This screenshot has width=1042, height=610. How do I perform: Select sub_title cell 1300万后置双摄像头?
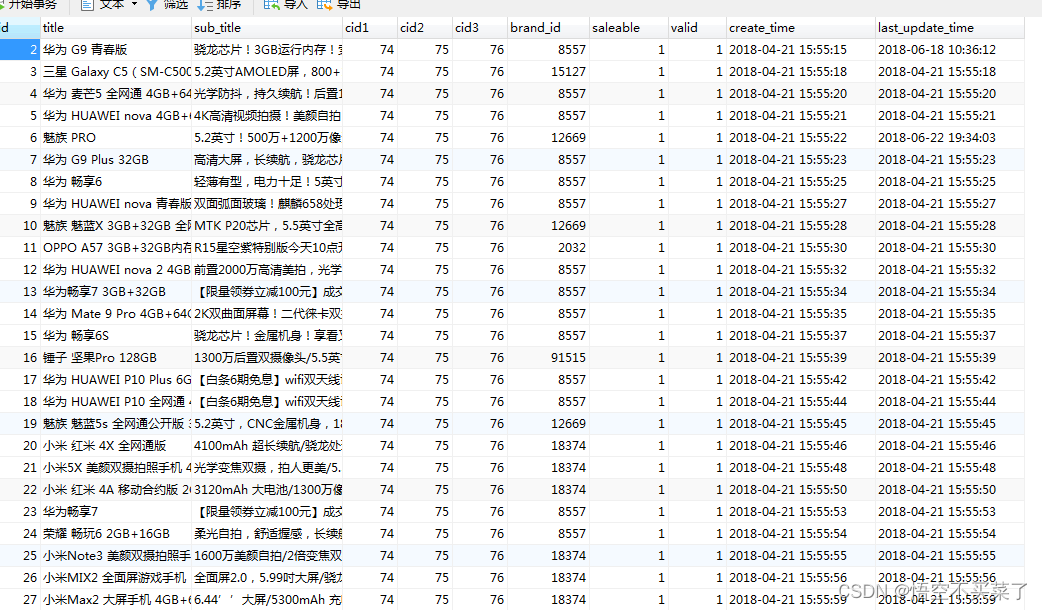[x=267, y=357]
